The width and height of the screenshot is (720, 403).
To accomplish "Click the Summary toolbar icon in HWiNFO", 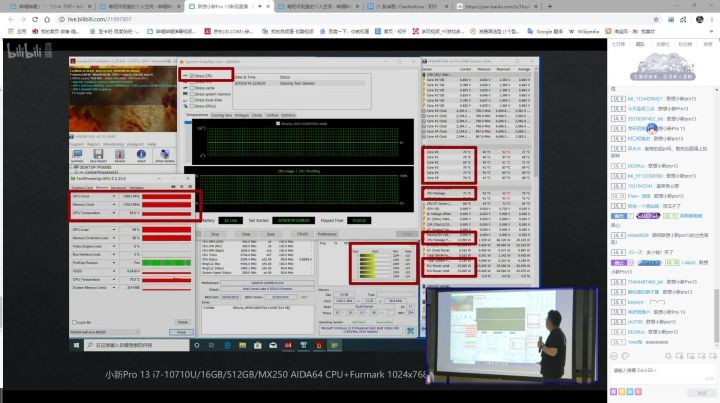I will coord(77,155).
